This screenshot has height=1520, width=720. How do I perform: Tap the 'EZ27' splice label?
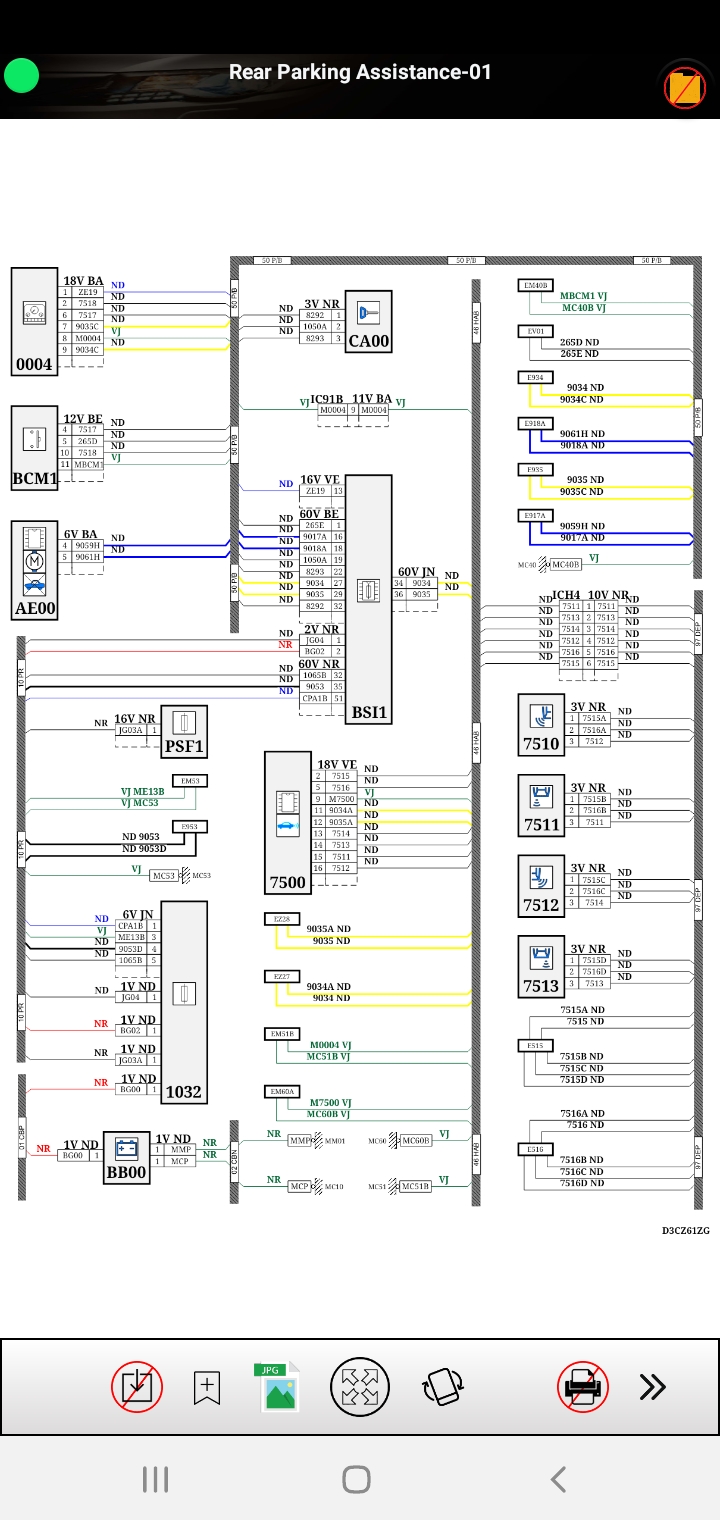pyautogui.click(x=282, y=976)
